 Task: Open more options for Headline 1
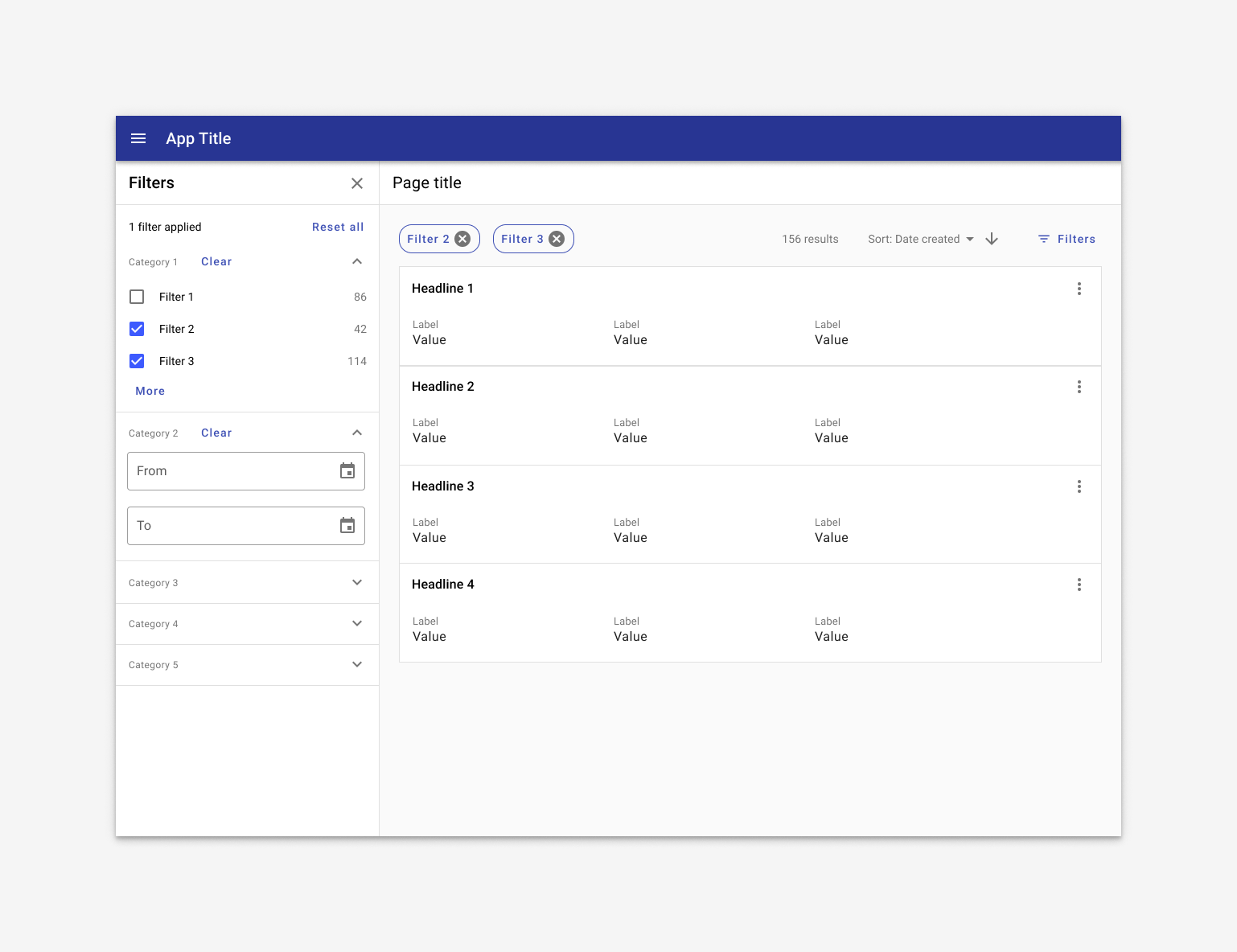[x=1079, y=289]
